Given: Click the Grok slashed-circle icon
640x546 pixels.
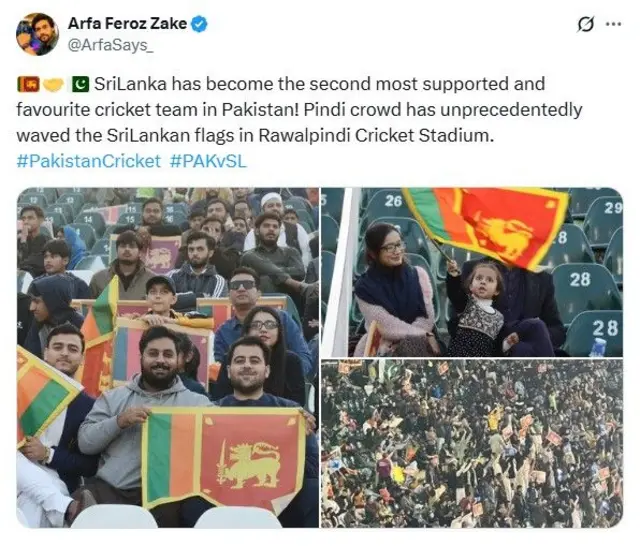Looking at the screenshot, I should click(585, 24).
